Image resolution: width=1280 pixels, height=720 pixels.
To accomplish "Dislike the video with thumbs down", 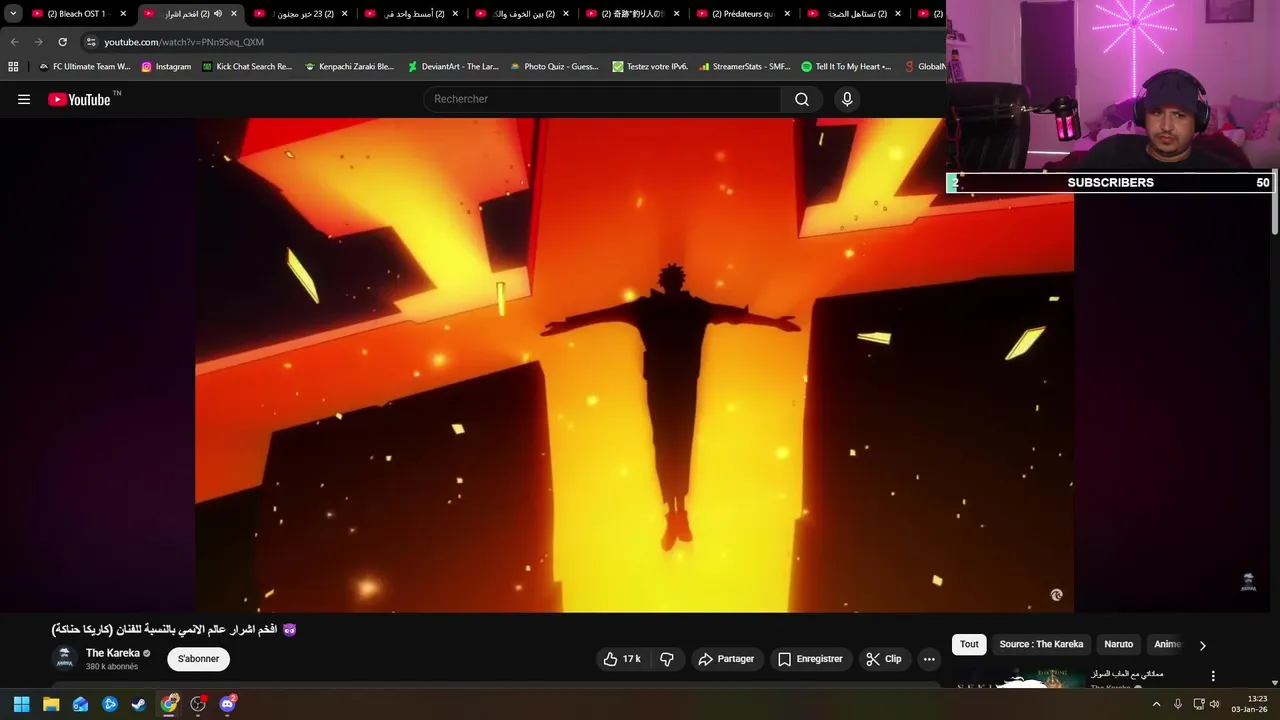I will (667, 659).
